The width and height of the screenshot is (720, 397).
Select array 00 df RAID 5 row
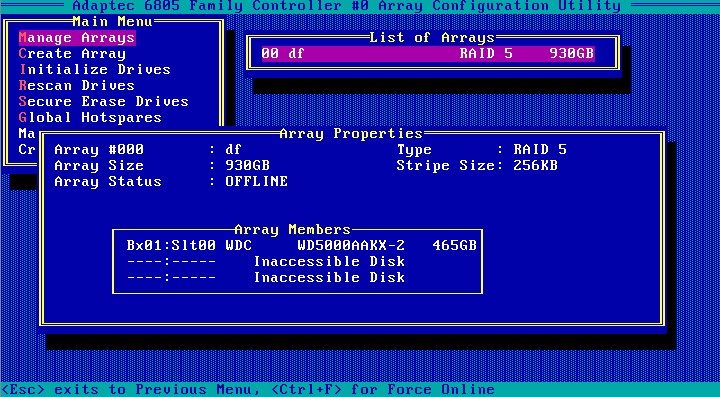428,54
